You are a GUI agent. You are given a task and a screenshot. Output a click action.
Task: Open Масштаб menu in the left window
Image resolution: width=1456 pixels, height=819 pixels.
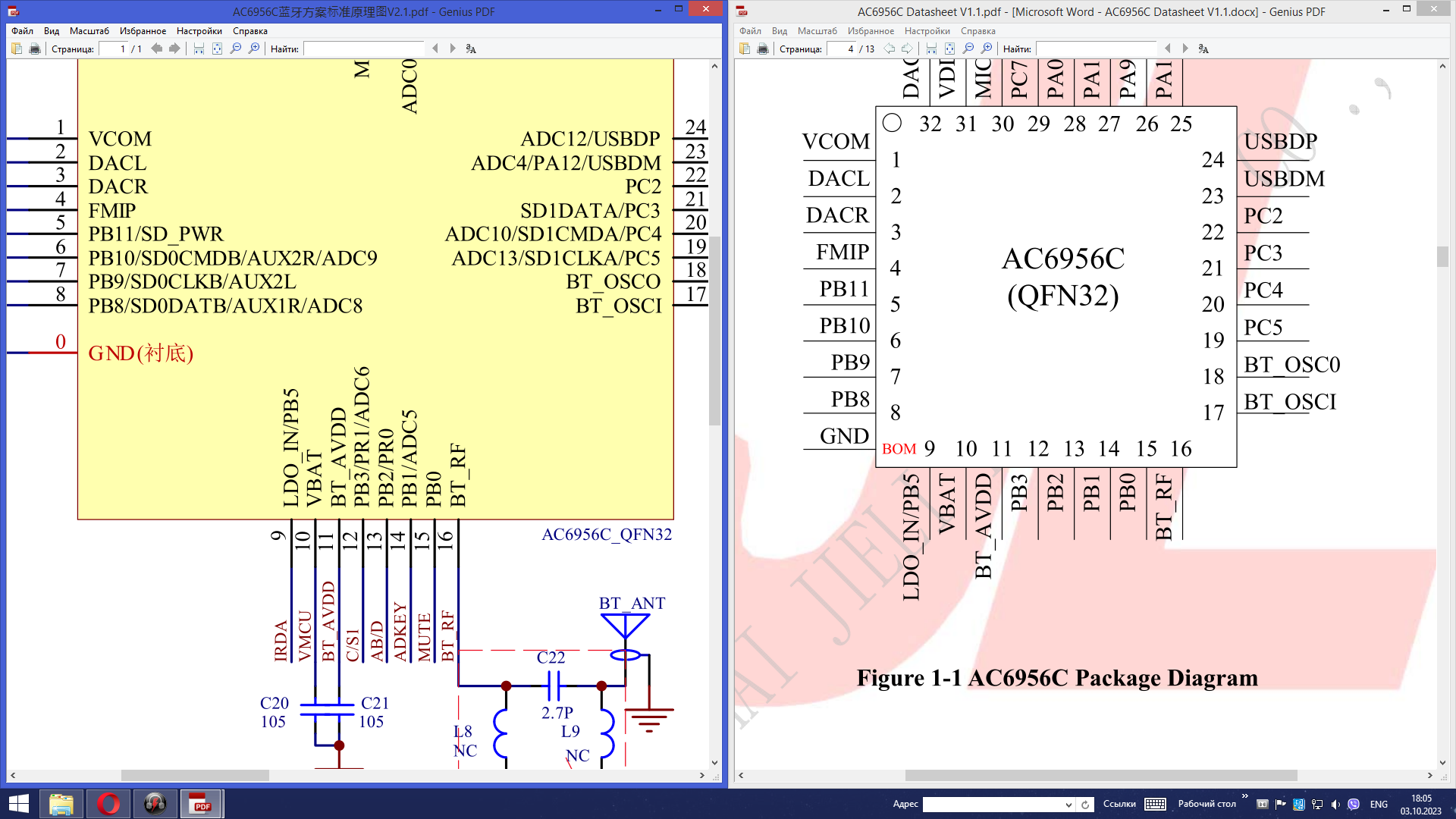tap(89, 31)
